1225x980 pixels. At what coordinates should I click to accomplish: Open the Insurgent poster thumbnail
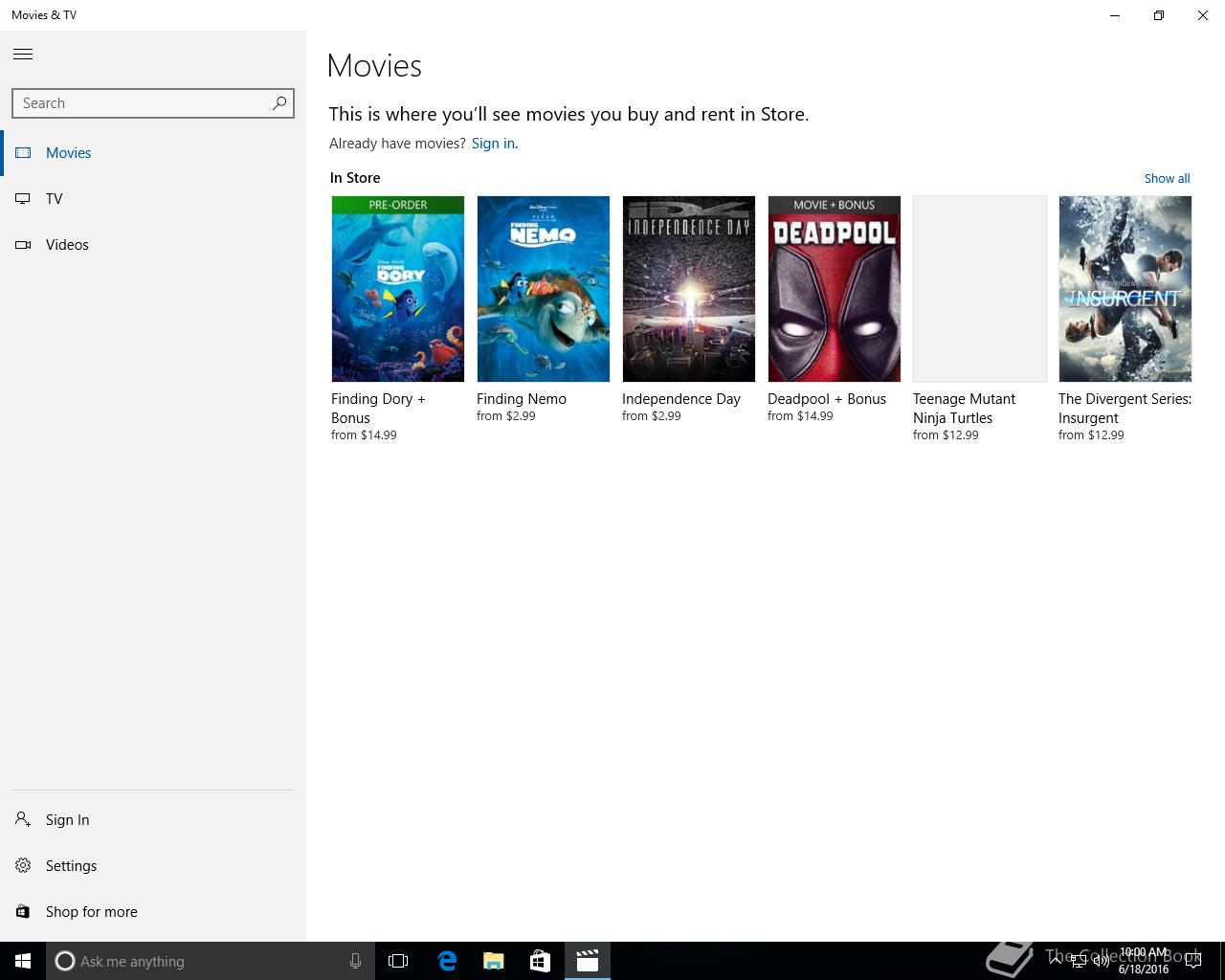point(1125,289)
